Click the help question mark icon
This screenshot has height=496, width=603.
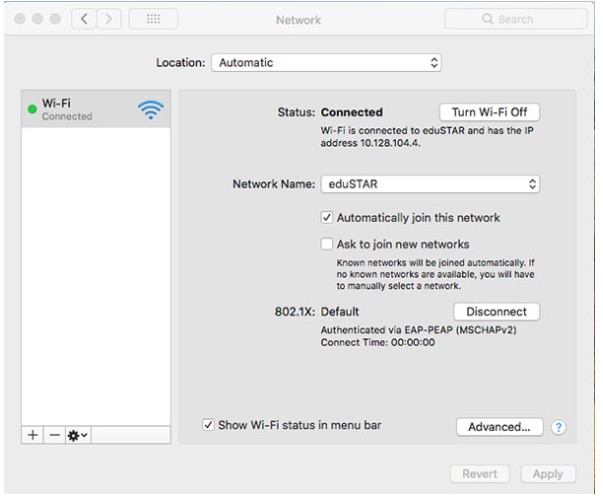coord(558,427)
